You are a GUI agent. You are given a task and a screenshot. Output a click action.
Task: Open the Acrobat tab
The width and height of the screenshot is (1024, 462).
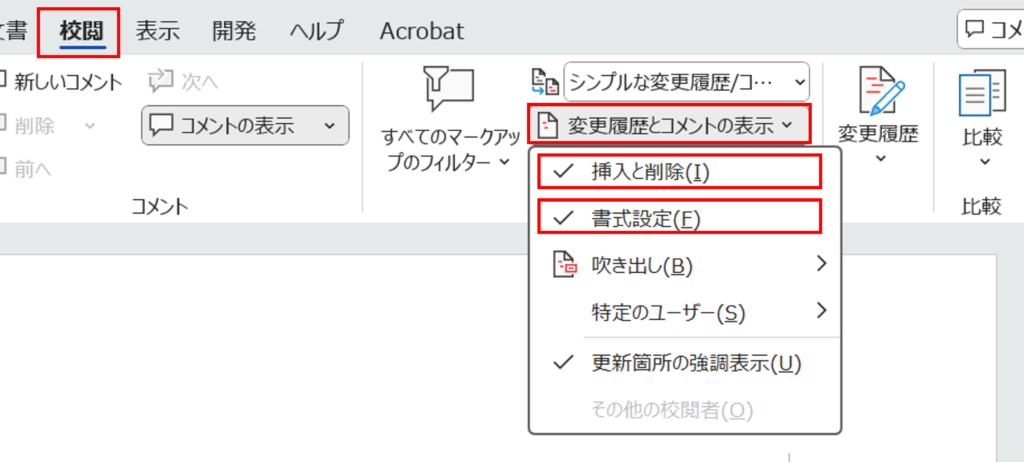coord(422,31)
